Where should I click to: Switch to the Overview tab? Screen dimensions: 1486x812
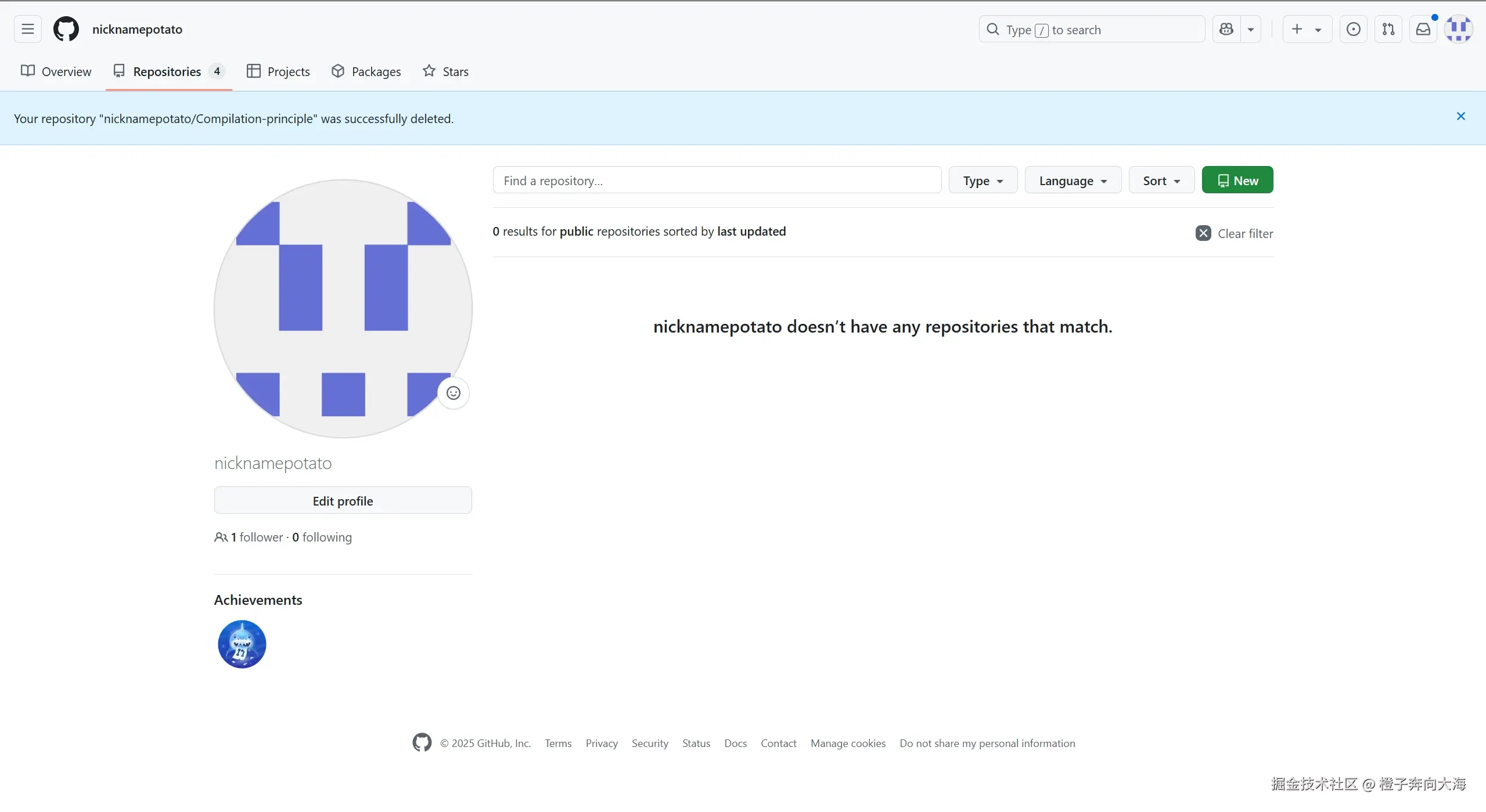click(56, 71)
